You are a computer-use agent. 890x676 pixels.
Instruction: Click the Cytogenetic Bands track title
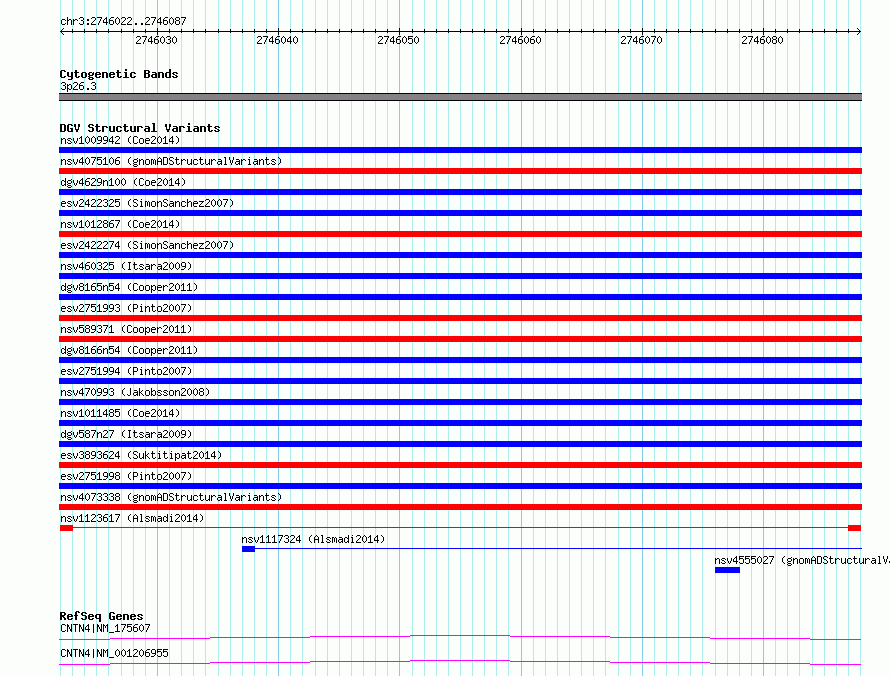point(119,74)
